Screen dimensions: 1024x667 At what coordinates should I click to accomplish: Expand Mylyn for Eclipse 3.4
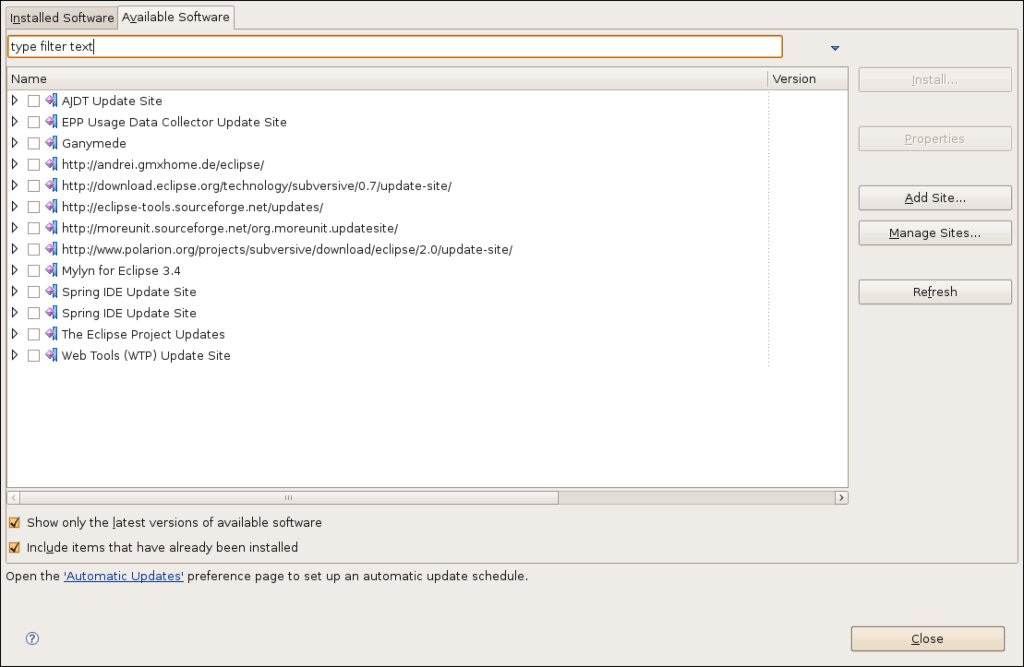[x=15, y=270]
